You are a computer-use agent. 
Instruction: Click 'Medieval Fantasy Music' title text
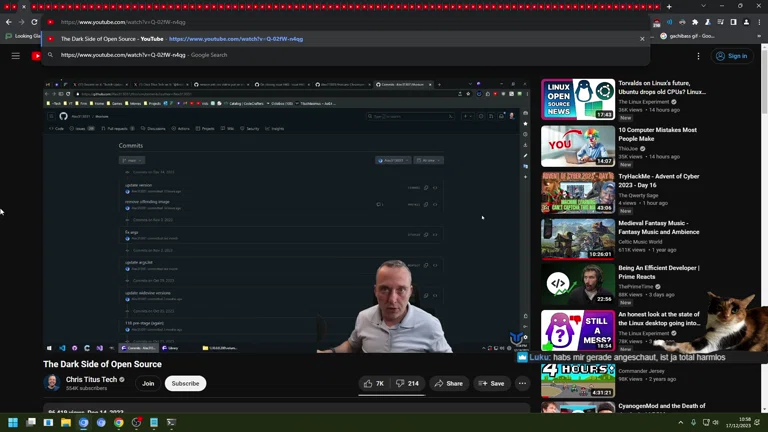coord(659,228)
